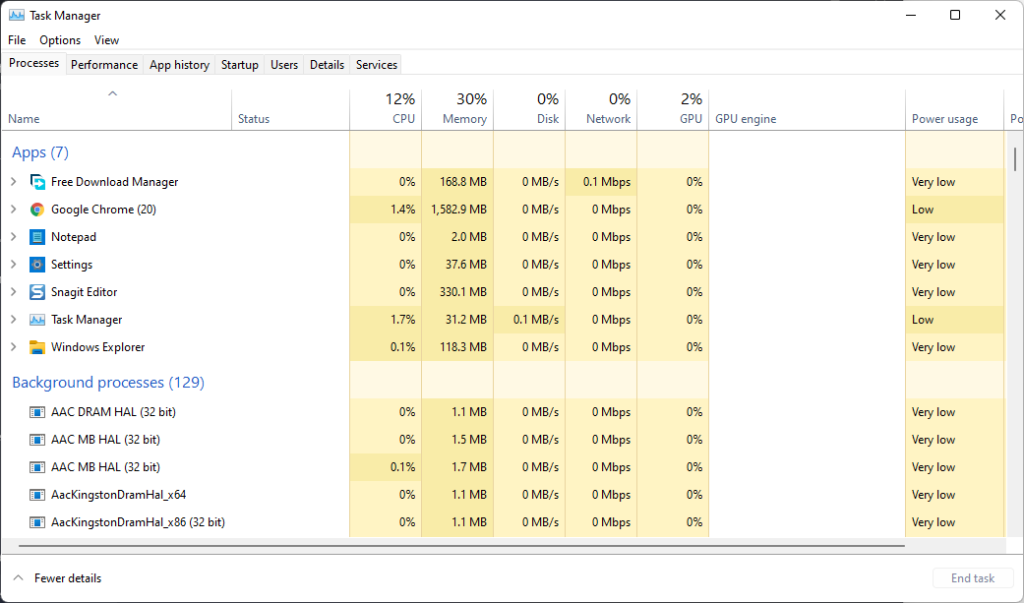Expand the Free Download Manager process group
Image resolution: width=1024 pixels, height=603 pixels.
[13, 182]
